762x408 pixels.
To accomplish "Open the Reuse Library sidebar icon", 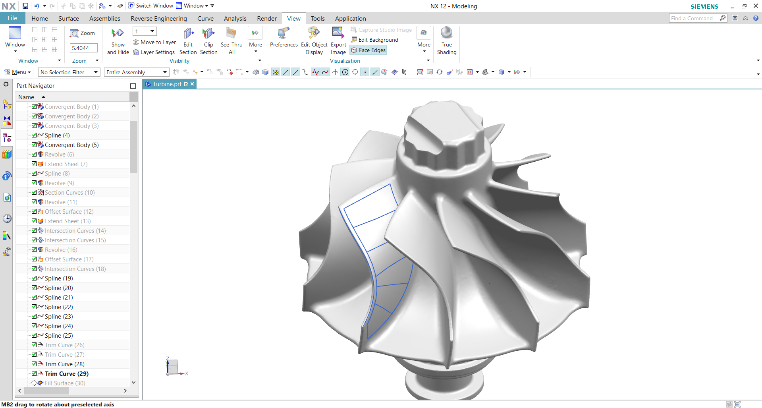I will 7,155.
